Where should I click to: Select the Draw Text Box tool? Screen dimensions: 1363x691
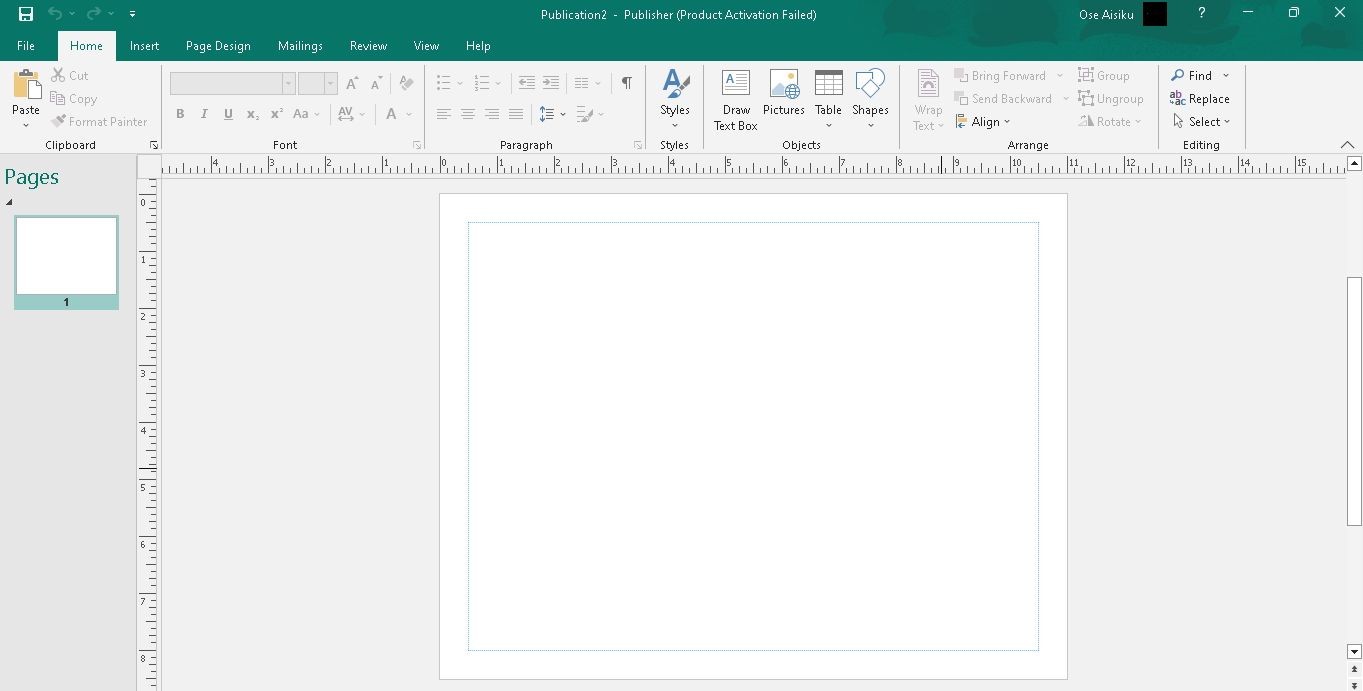tap(736, 99)
